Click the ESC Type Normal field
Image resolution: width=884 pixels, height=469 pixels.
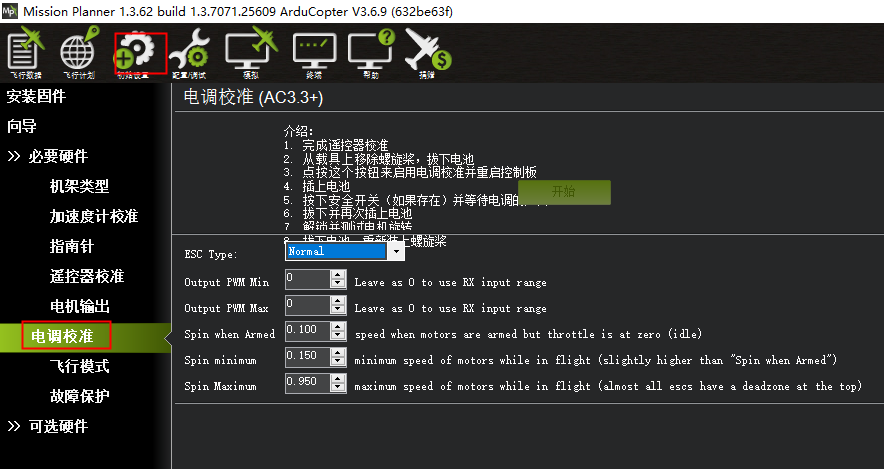[x=336, y=251]
